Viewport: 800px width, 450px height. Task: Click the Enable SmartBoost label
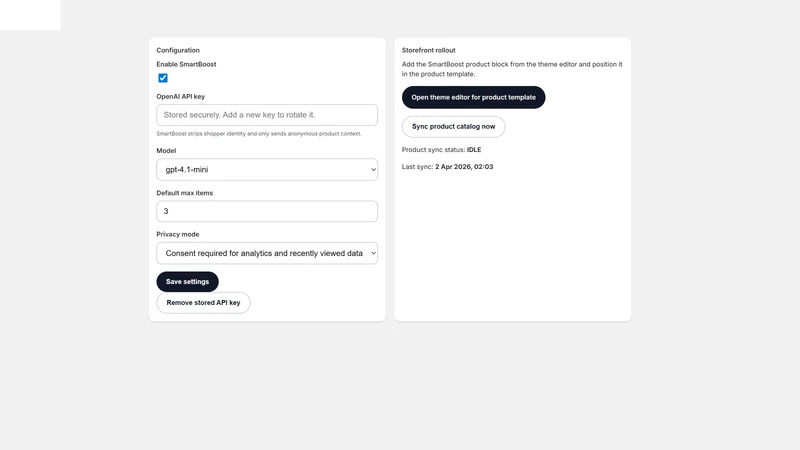click(x=186, y=64)
